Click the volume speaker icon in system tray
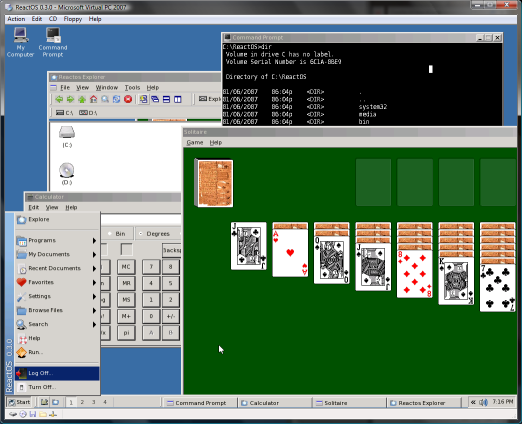The width and height of the screenshot is (522, 424). 483,402
